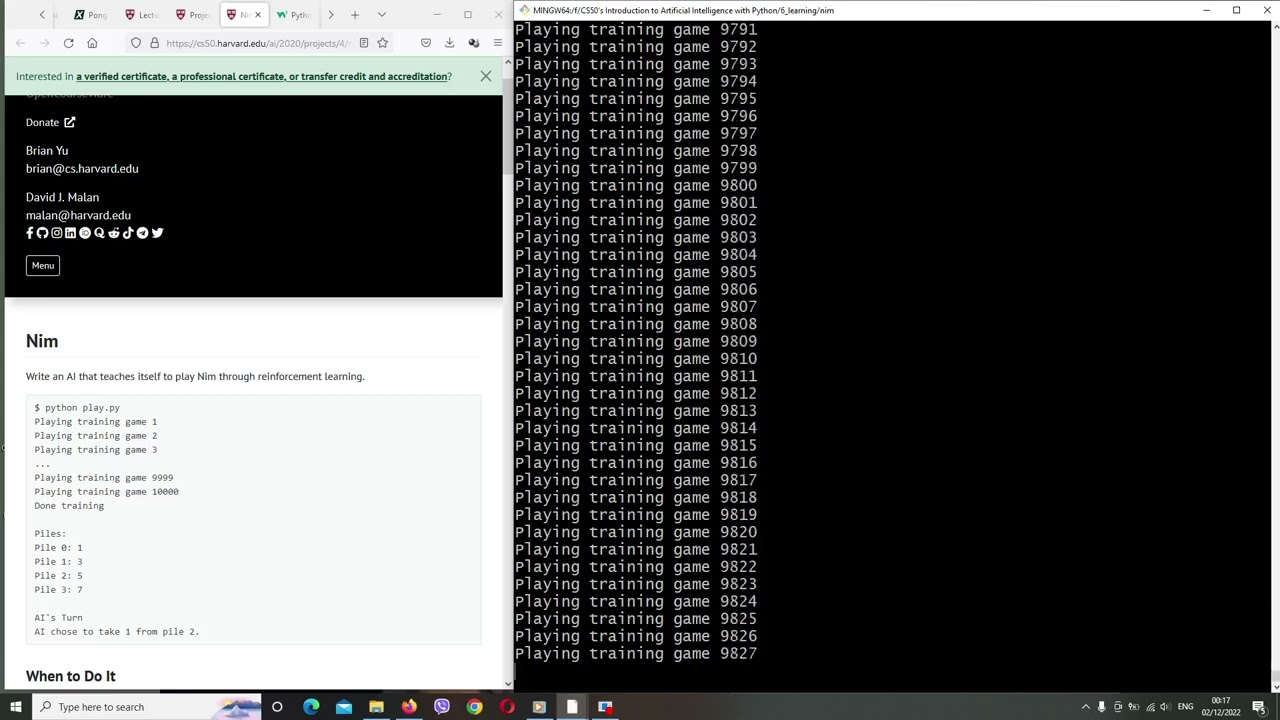This screenshot has width=1280, height=720.
Task: Open Viber from taskbar
Action: 441,707
